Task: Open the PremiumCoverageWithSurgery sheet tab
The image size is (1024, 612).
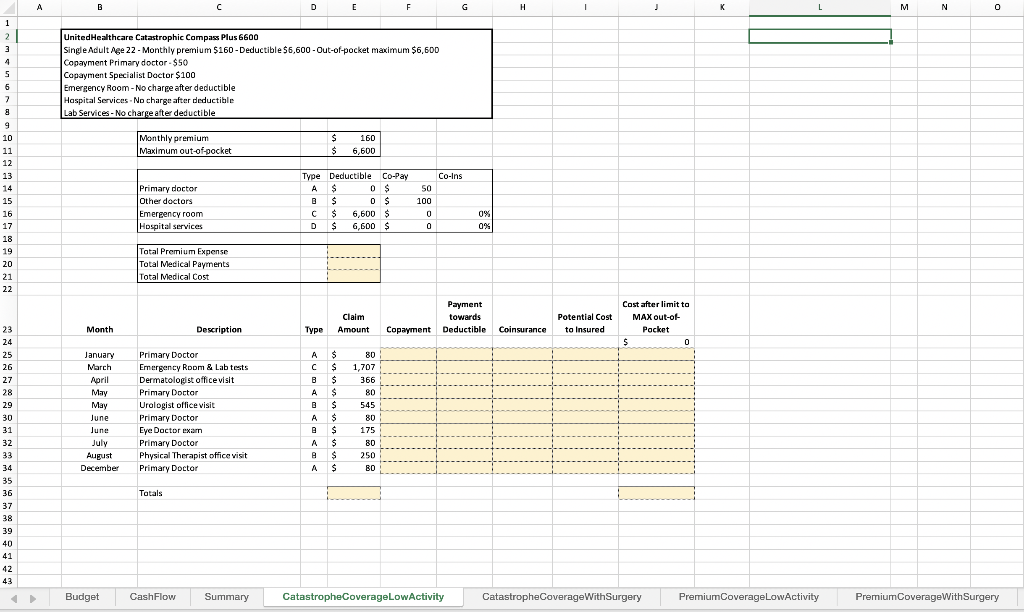Action: (x=927, y=597)
